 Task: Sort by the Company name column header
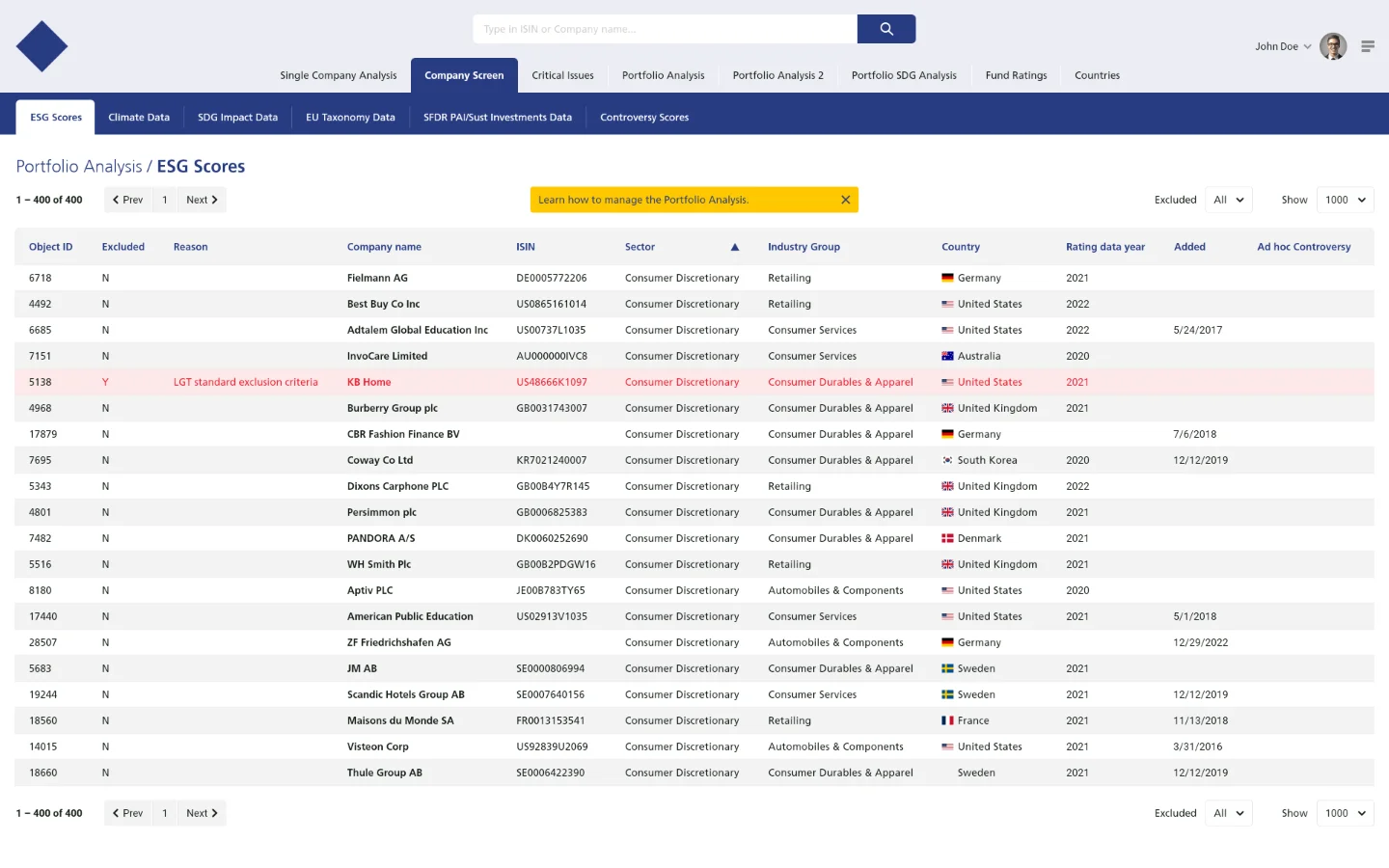coord(384,247)
